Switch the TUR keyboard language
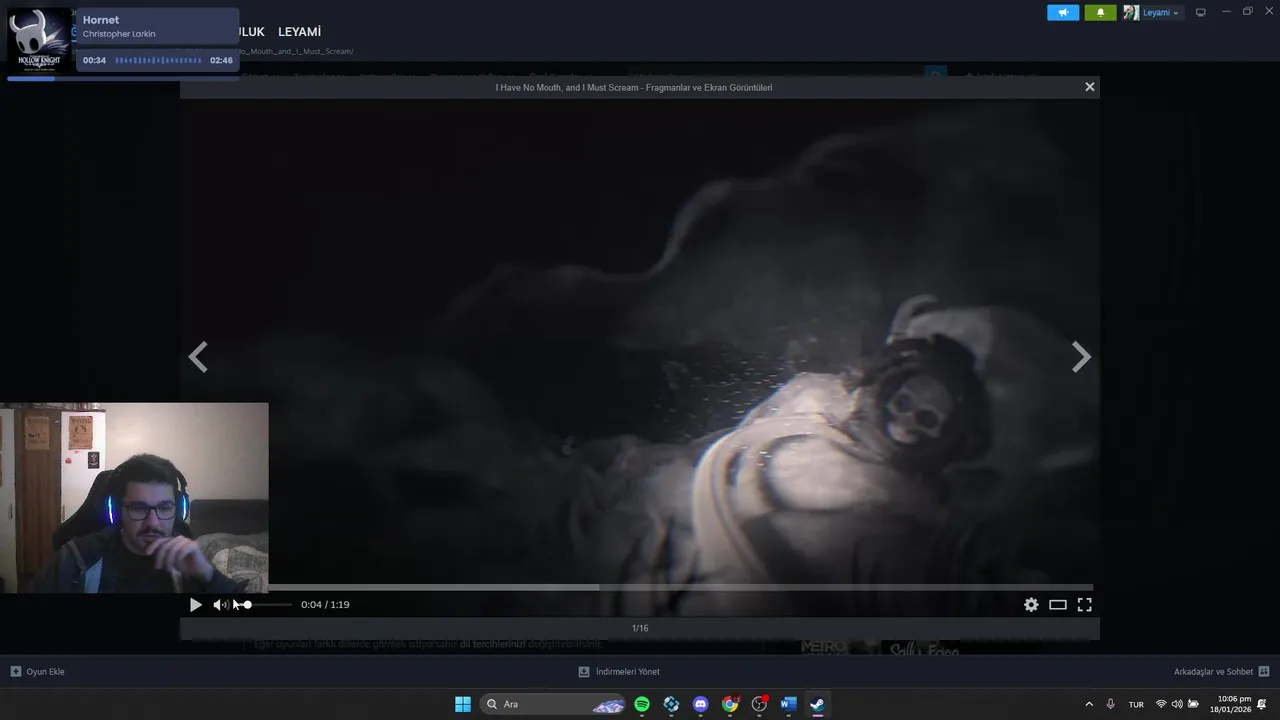 (1136, 704)
